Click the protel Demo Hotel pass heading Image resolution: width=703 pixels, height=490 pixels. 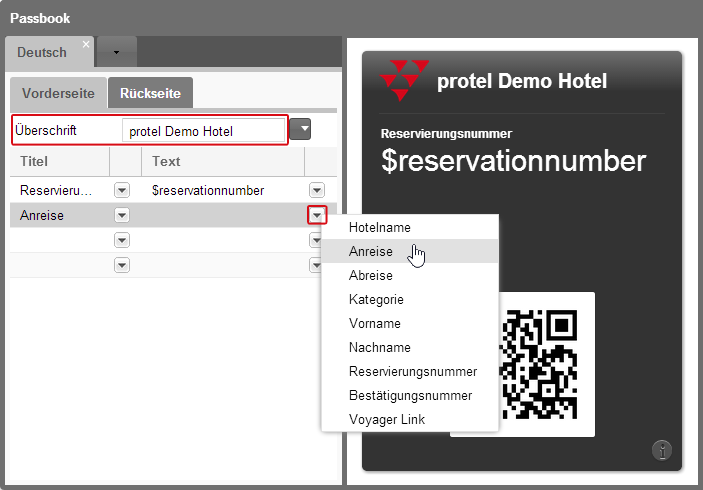pyautogui.click(x=522, y=81)
